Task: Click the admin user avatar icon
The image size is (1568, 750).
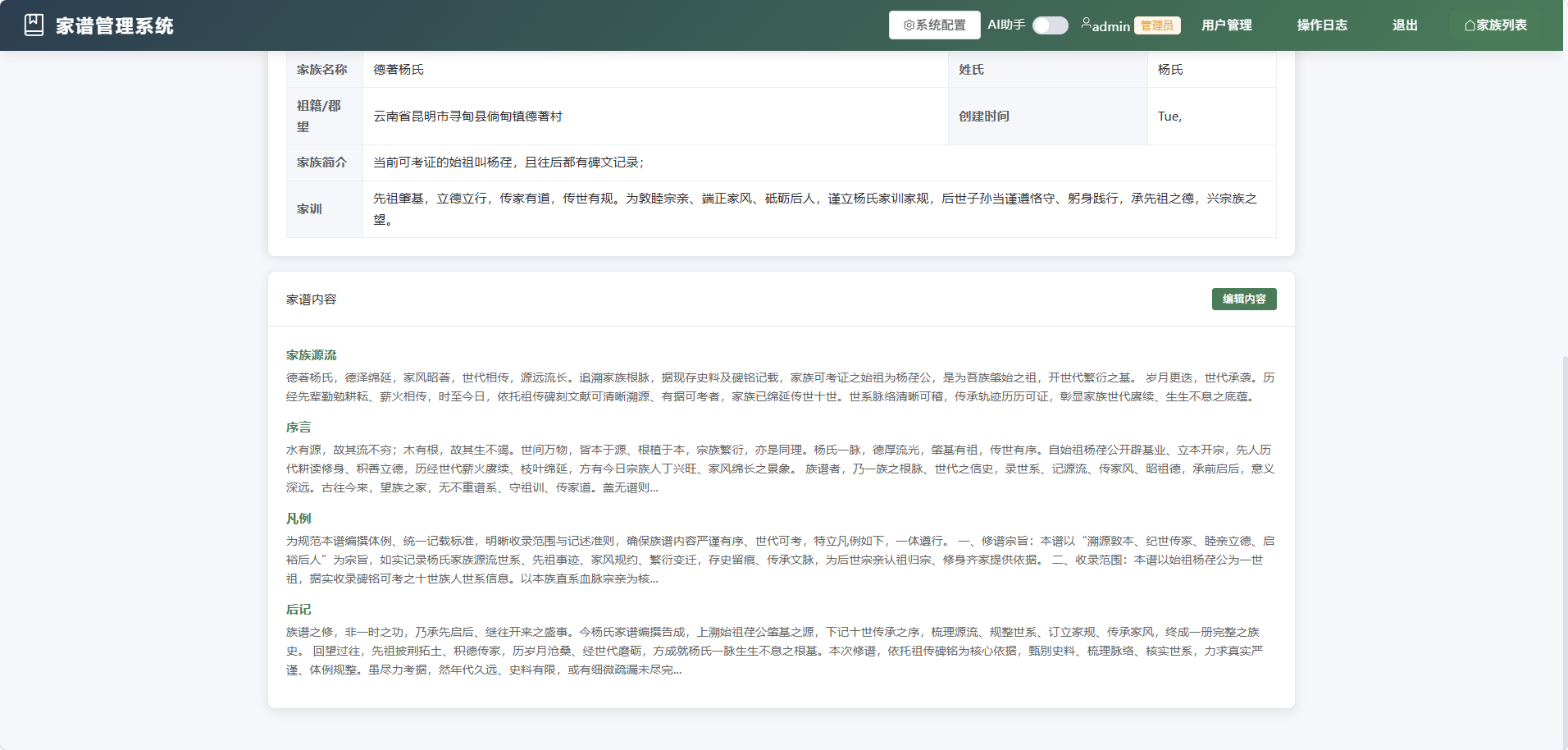Action: (1086, 24)
